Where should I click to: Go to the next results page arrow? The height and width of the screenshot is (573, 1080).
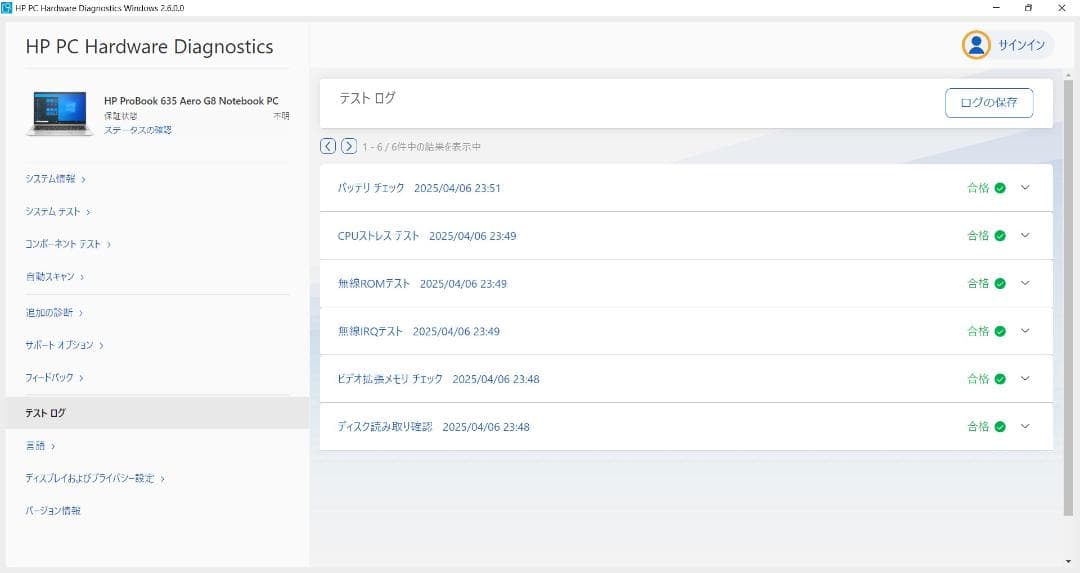point(349,146)
